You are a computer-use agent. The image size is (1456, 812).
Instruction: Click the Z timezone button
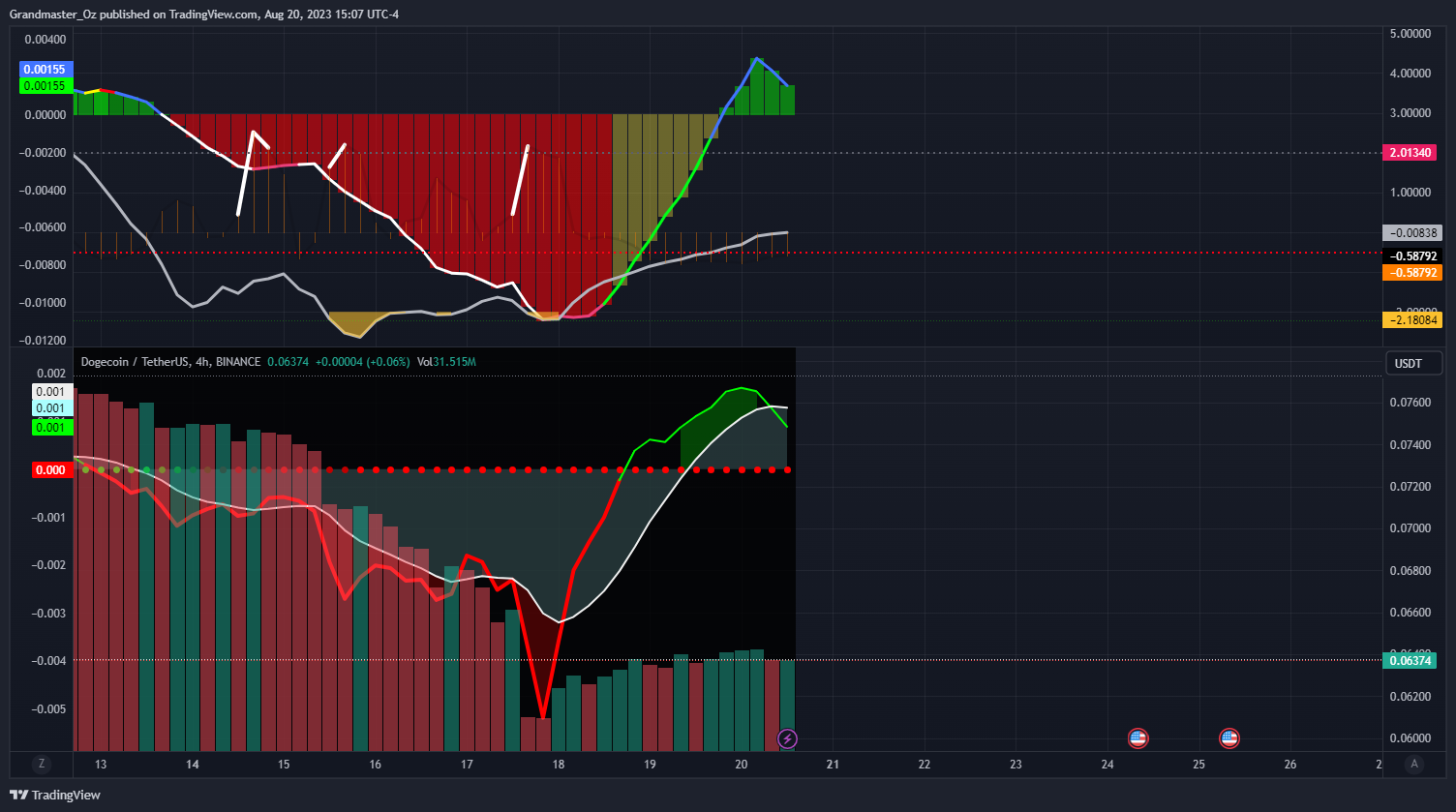click(42, 764)
